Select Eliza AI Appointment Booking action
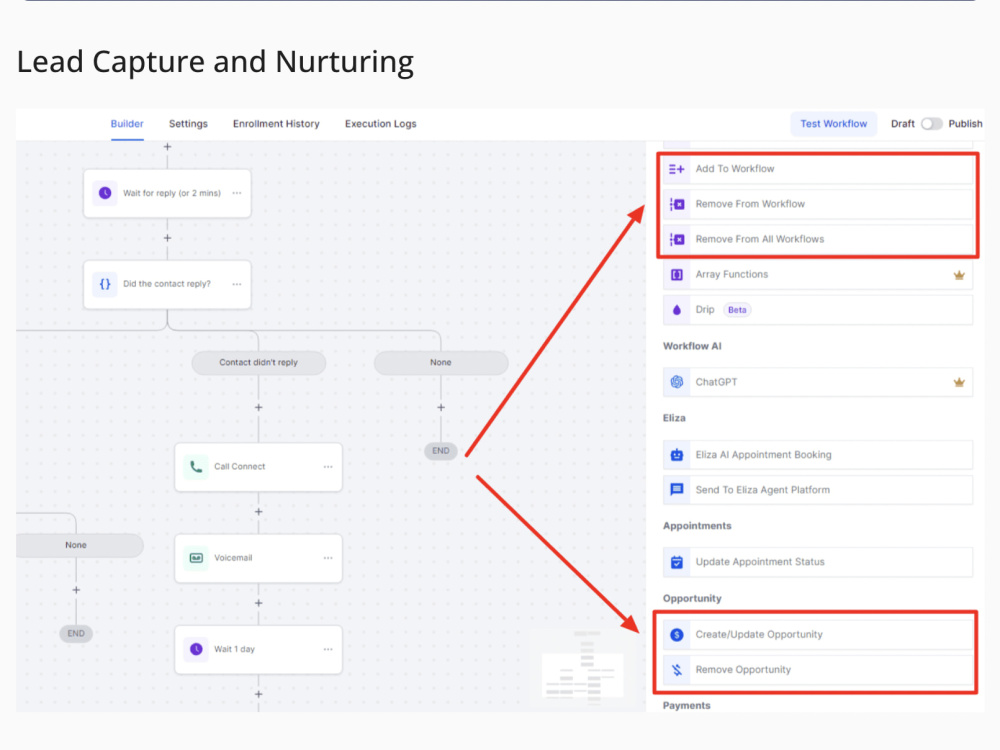The image size is (1000, 750). pyautogui.click(x=818, y=455)
